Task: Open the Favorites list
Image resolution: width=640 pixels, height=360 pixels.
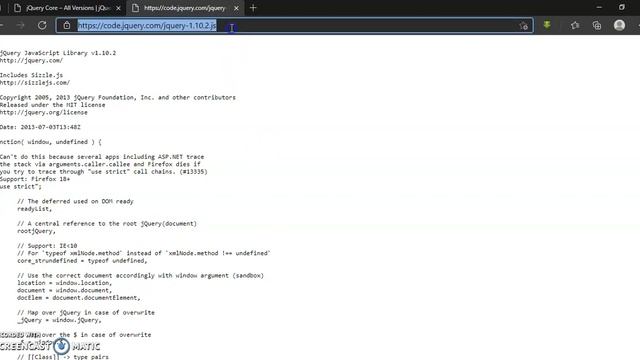Action: point(575,25)
